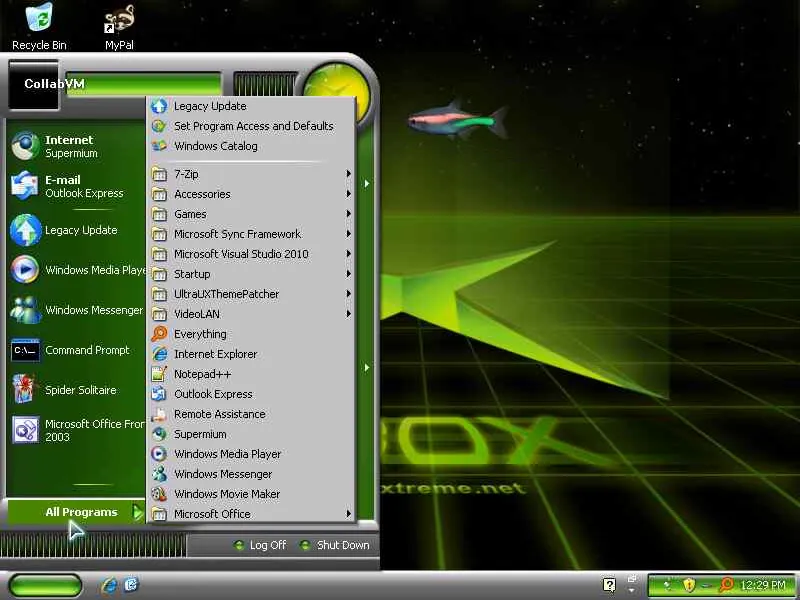
Task: Click Internet Explorer quick launch icon
Action: coord(109,585)
